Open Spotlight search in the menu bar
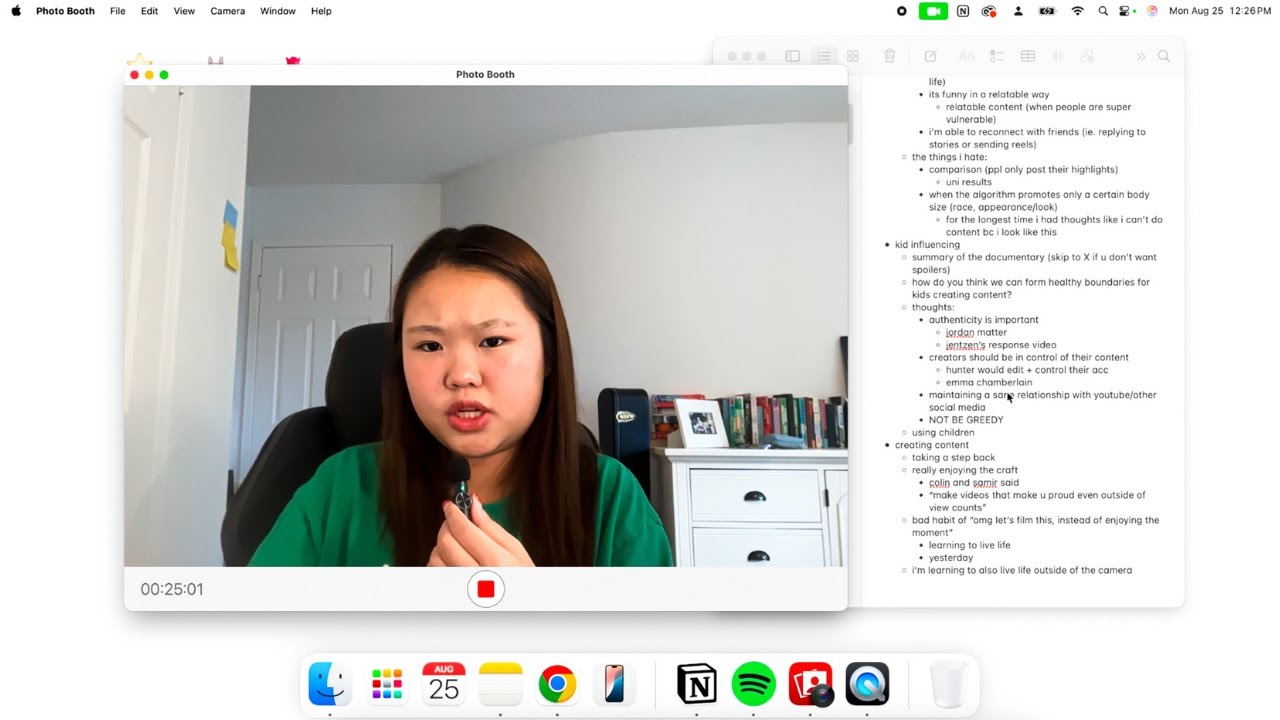The width and height of the screenshot is (1280, 720). tap(1103, 11)
